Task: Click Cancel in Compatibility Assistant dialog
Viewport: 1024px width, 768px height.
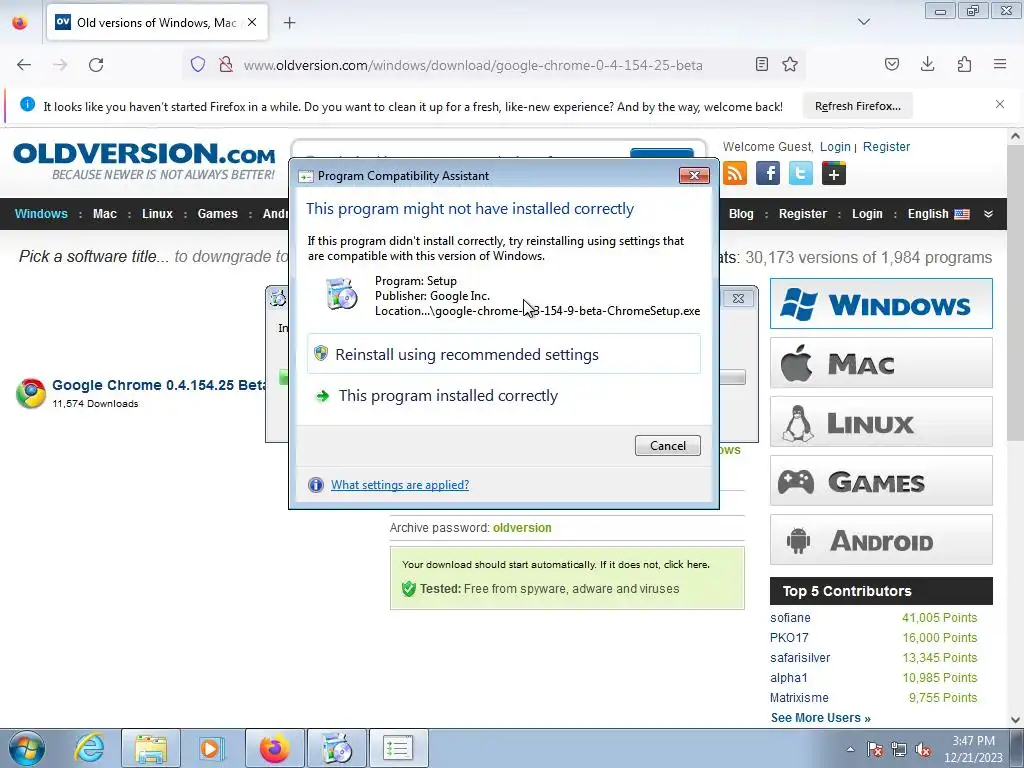Action: 667,445
